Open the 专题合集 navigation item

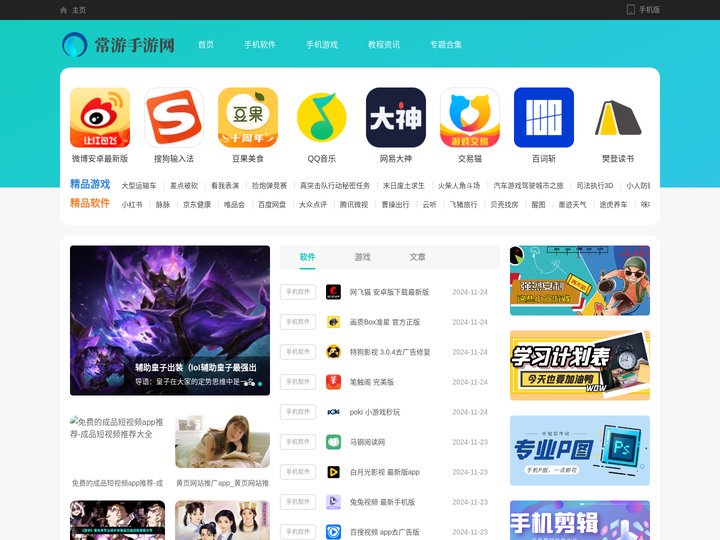(446, 45)
